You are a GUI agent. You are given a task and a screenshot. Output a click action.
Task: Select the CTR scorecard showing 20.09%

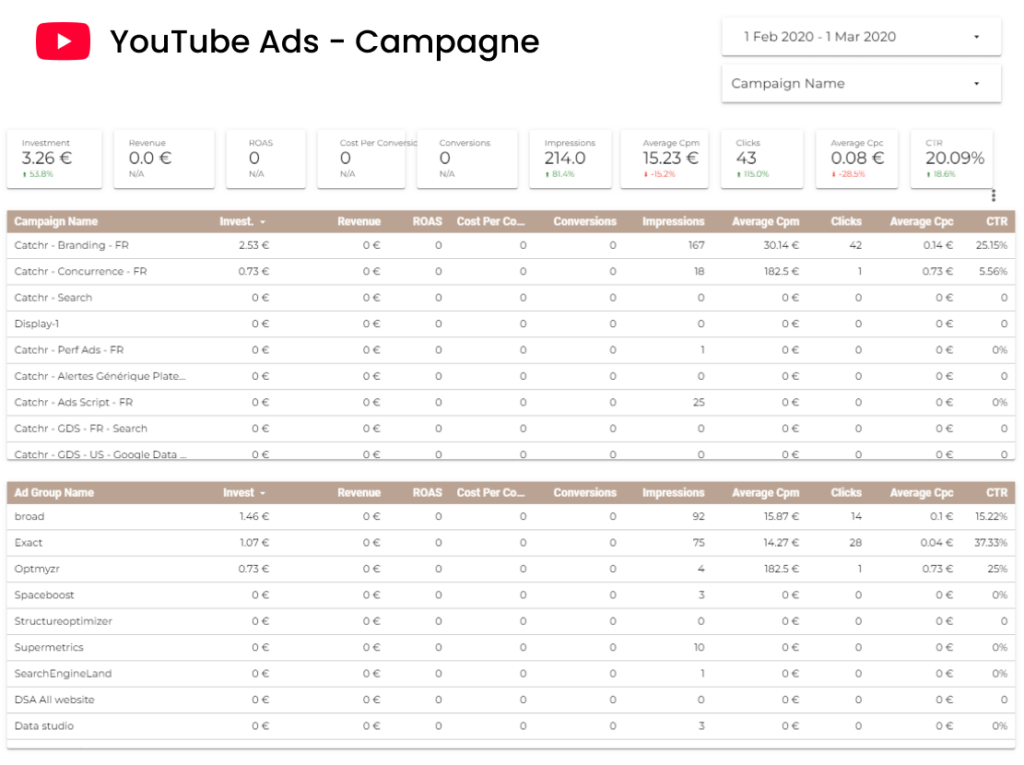[952, 158]
